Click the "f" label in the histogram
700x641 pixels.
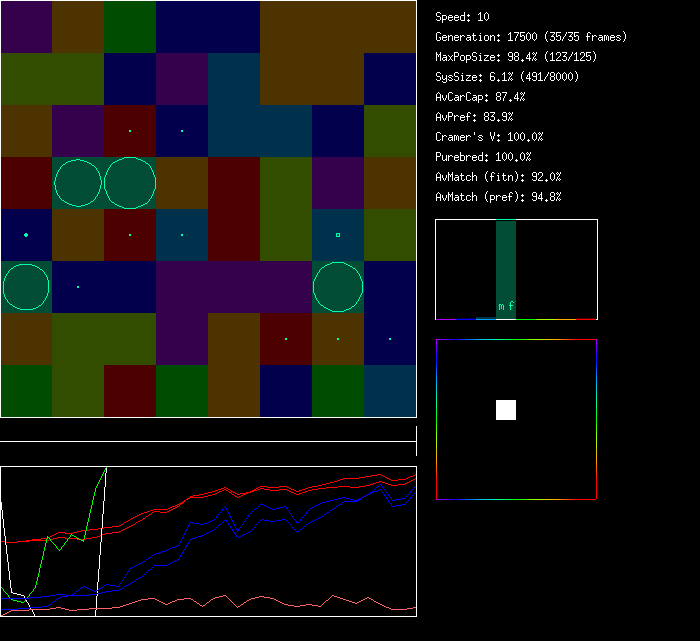click(x=511, y=306)
